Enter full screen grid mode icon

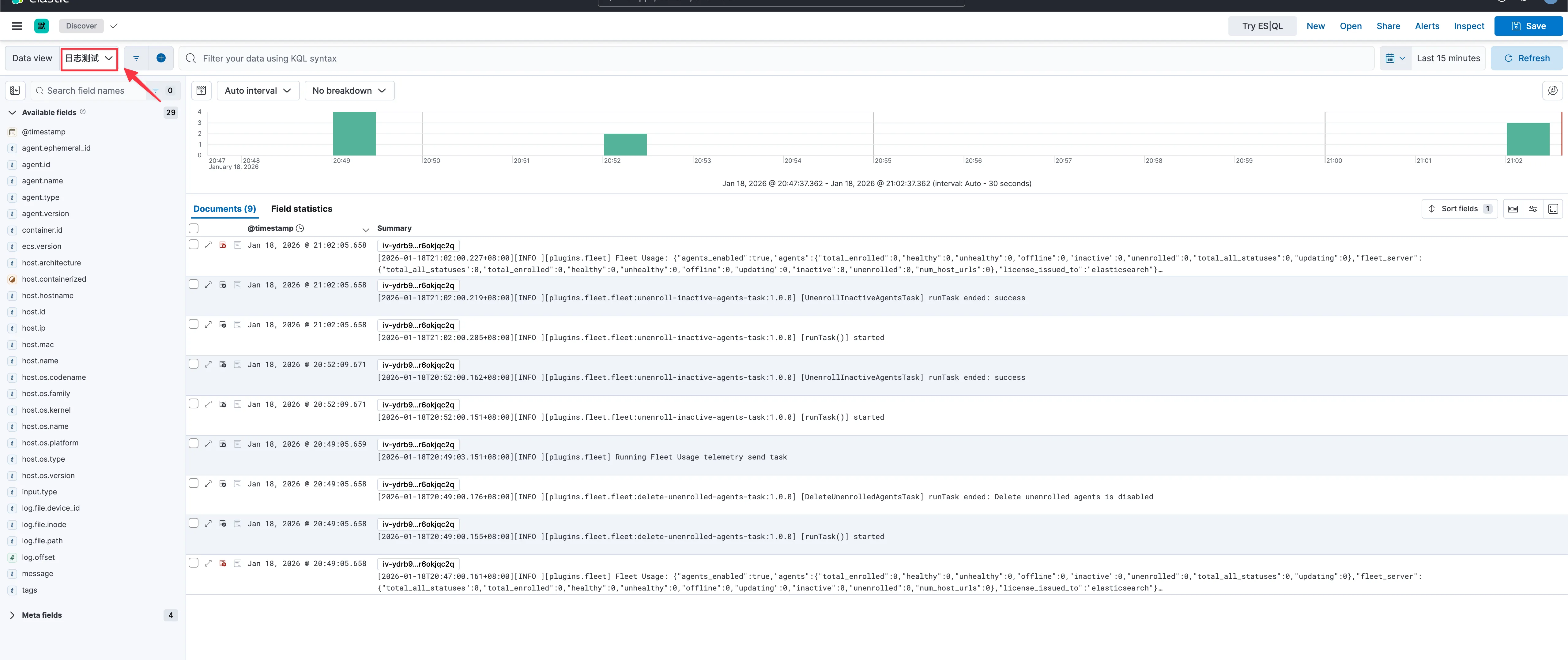tap(1553, 209)
